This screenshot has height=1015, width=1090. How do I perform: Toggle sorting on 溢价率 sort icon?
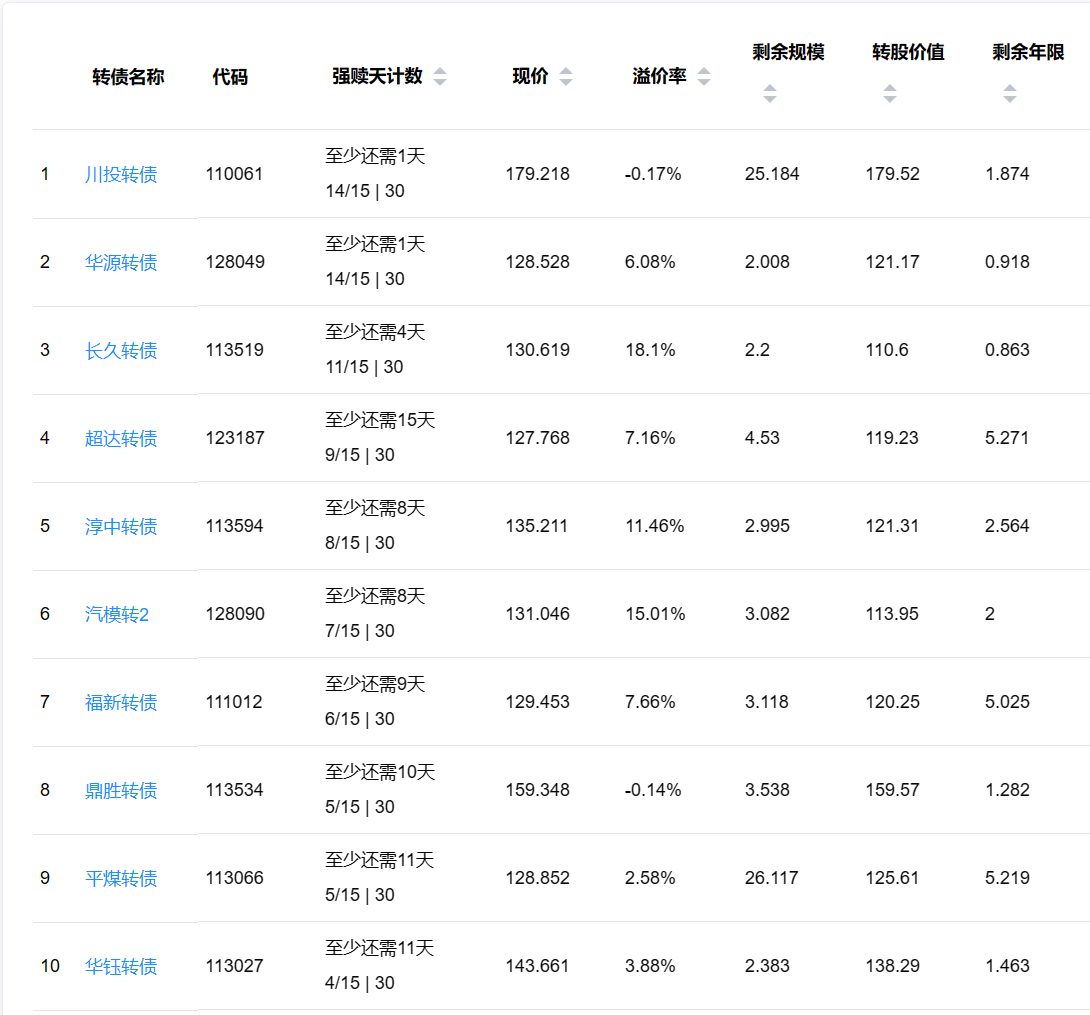click(x=704, y=77)
